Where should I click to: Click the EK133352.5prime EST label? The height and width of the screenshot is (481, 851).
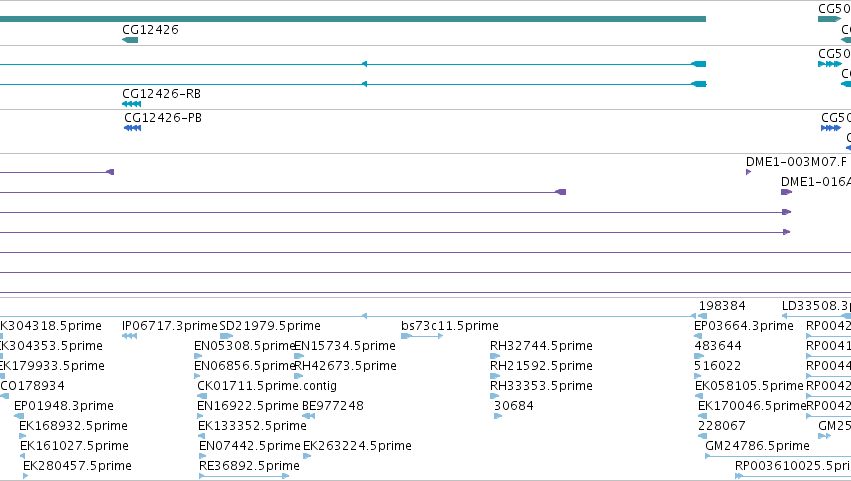click(x=252, y=426)
